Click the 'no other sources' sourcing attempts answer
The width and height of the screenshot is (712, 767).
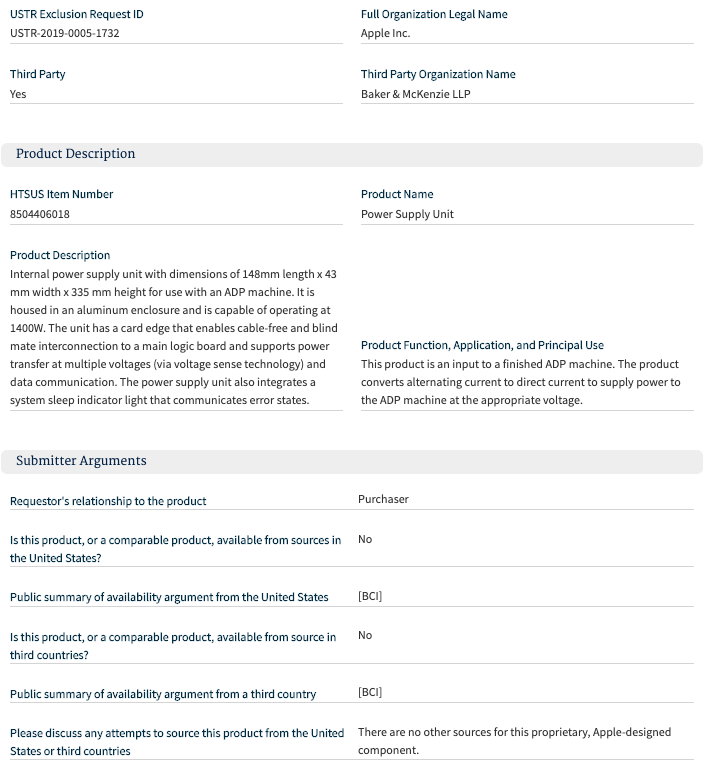click(514, 741)
